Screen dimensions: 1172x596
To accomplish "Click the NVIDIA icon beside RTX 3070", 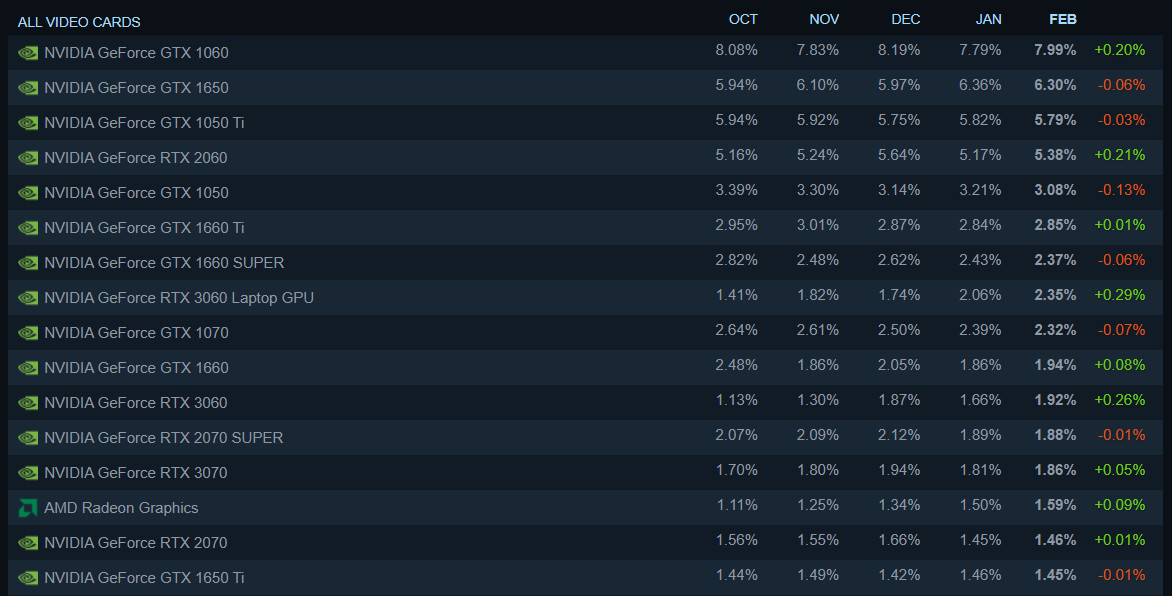I will coord(28,473).
